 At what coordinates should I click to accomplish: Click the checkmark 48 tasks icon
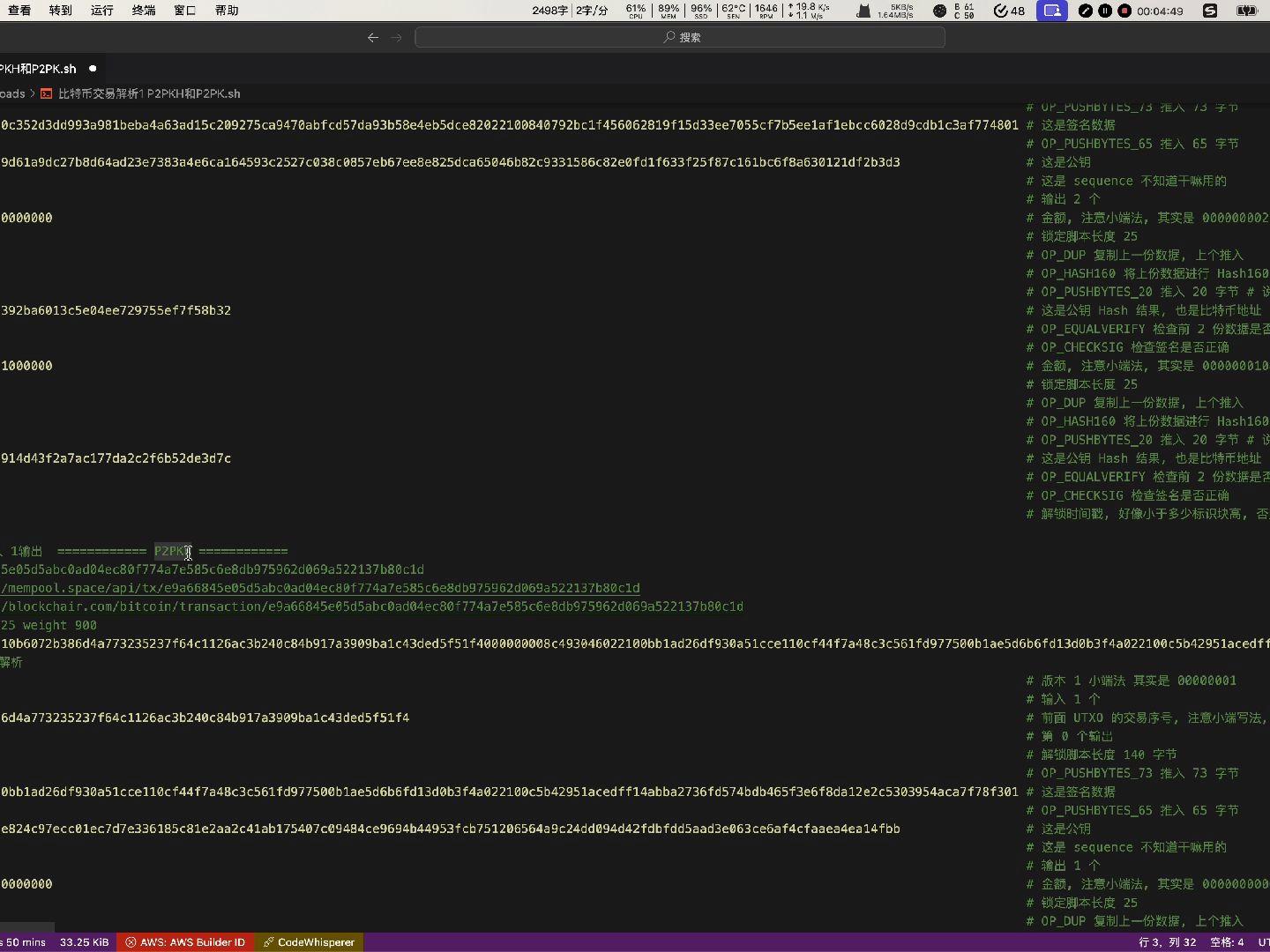1009,11
